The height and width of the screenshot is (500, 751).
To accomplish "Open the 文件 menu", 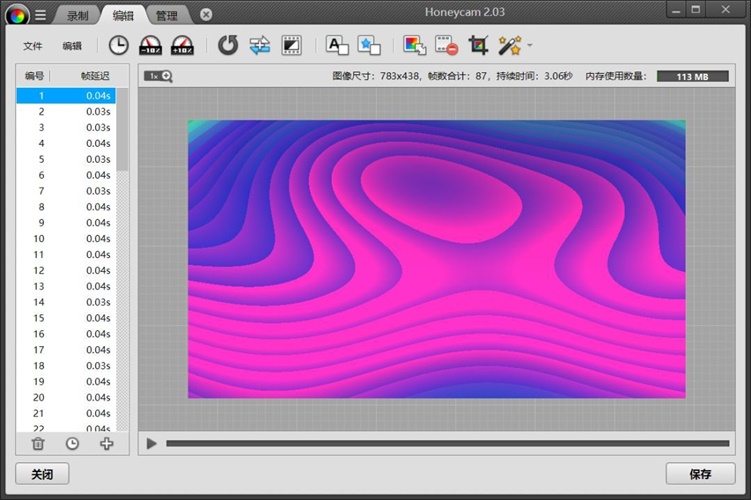I will pos(33,46).
